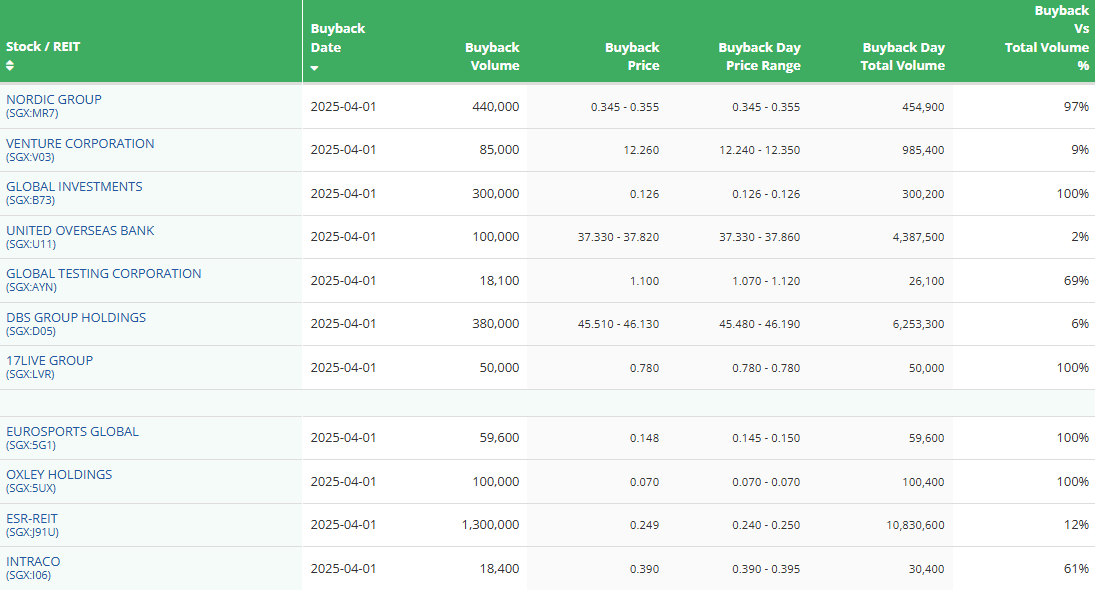This screenshot has height=590, width=1095.
Task: Select the (SGX:U11) ticker code
Action: point(31,244)
